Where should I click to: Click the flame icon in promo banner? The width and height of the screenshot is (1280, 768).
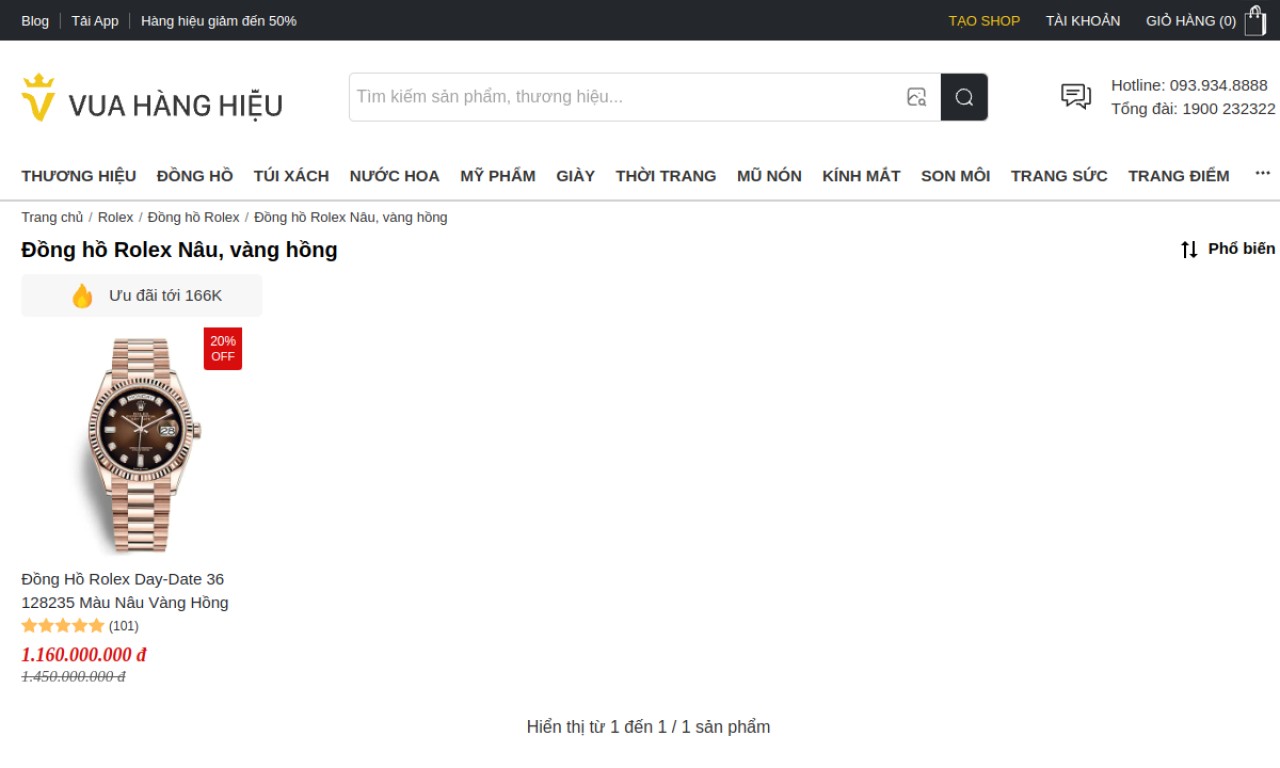[x=82, y=296]
